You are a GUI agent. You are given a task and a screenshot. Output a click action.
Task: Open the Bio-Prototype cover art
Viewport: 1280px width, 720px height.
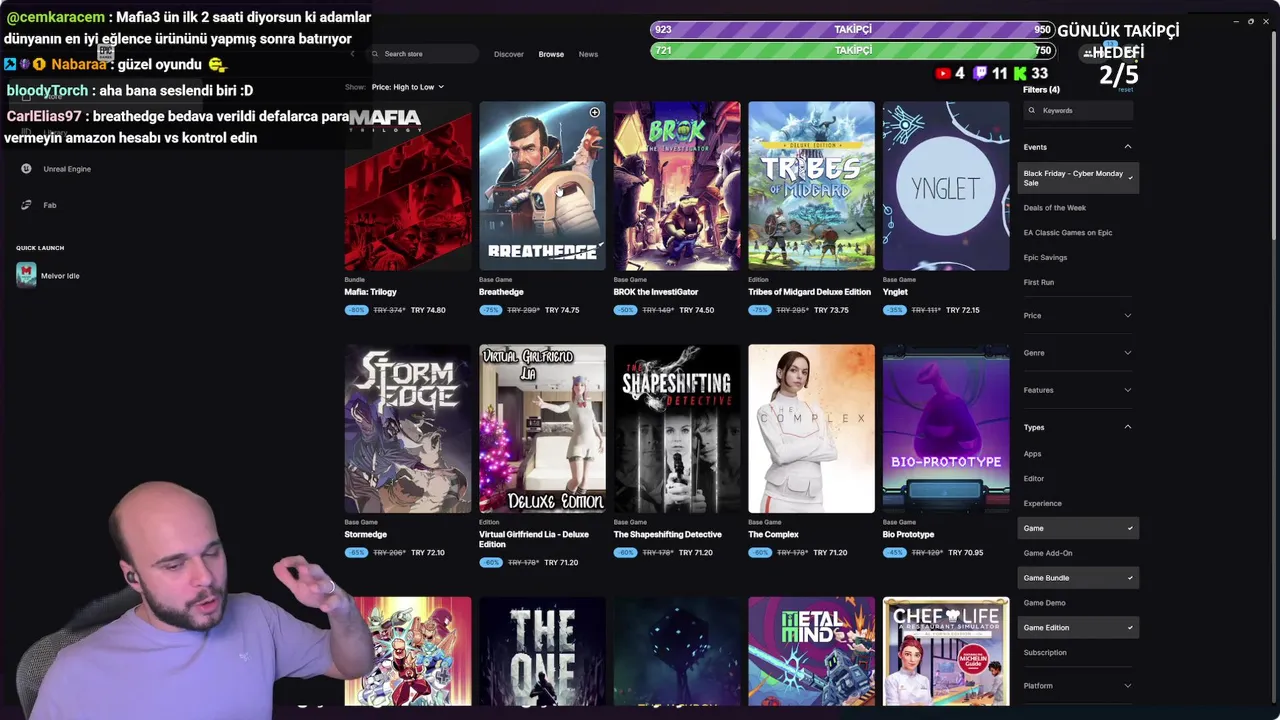[946, 429]
